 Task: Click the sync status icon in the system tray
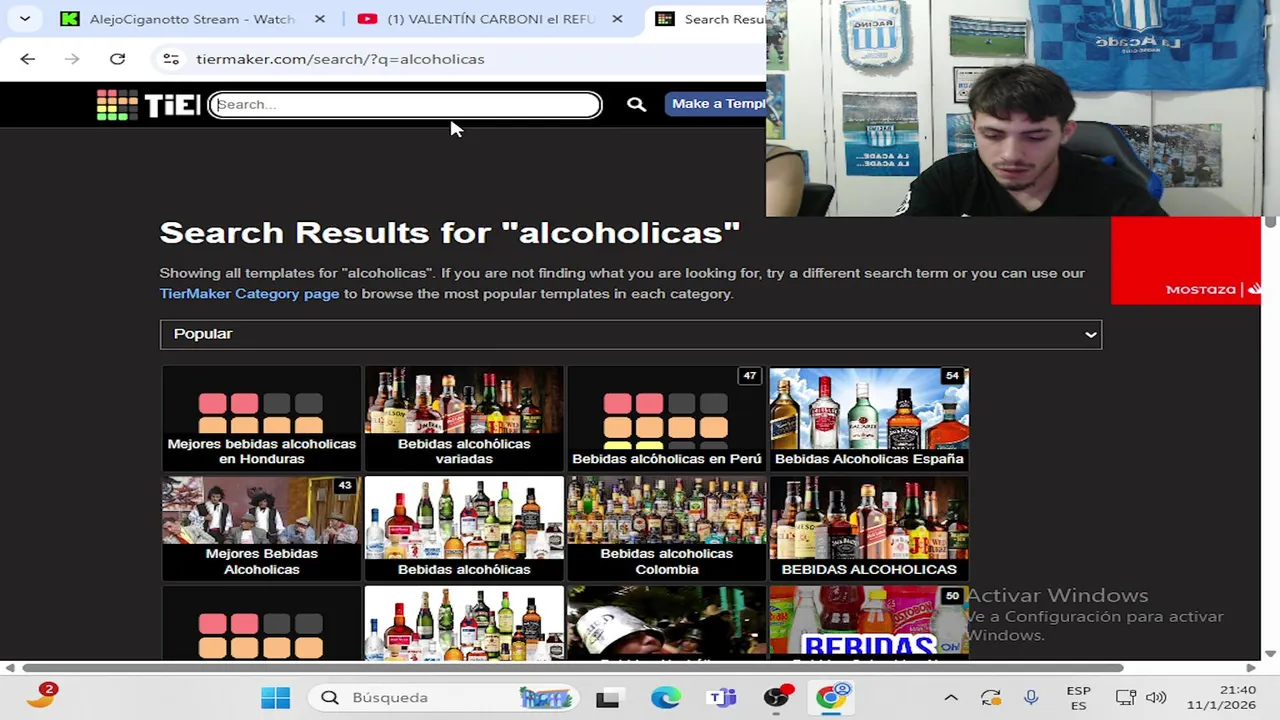[991, 698]
